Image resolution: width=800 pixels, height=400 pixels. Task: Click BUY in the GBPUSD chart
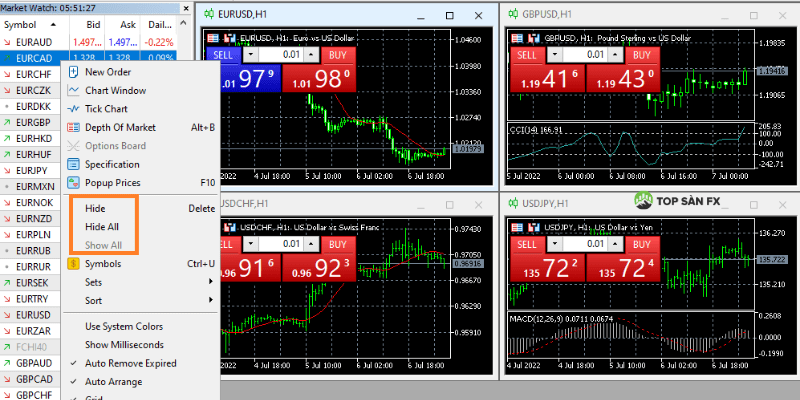click(642, 55)
